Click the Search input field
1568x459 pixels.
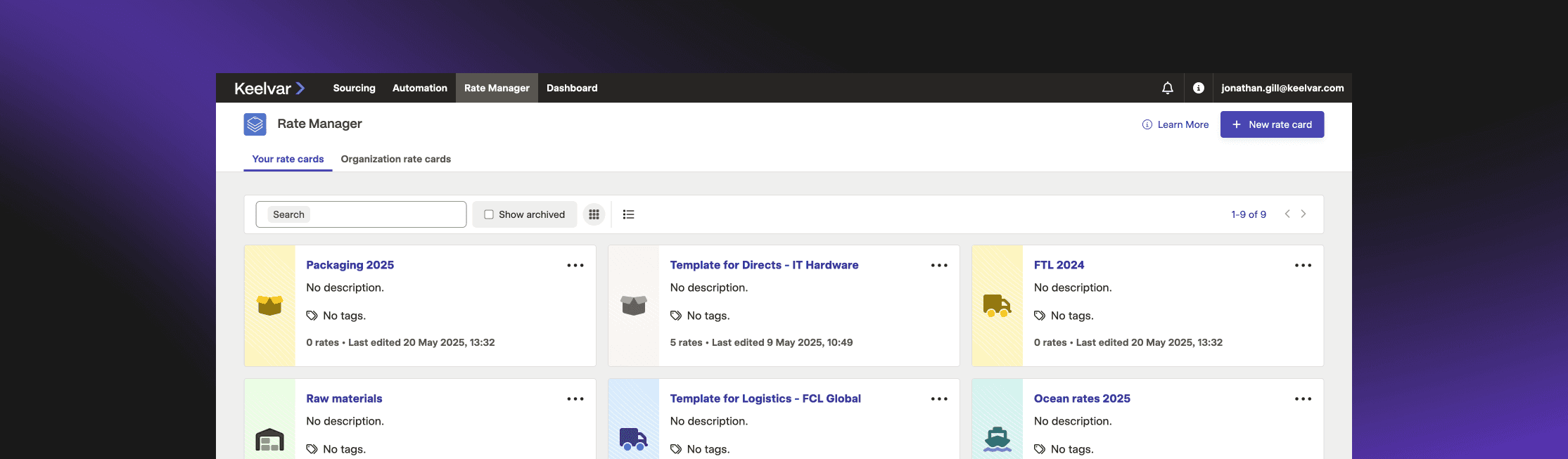tap(361, 214)
